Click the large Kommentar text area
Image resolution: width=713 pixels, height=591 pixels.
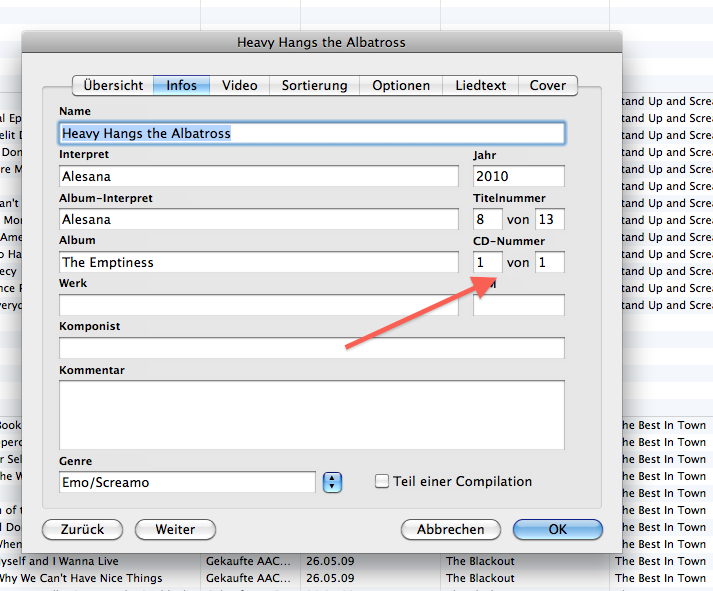click(x=312, y=415)
